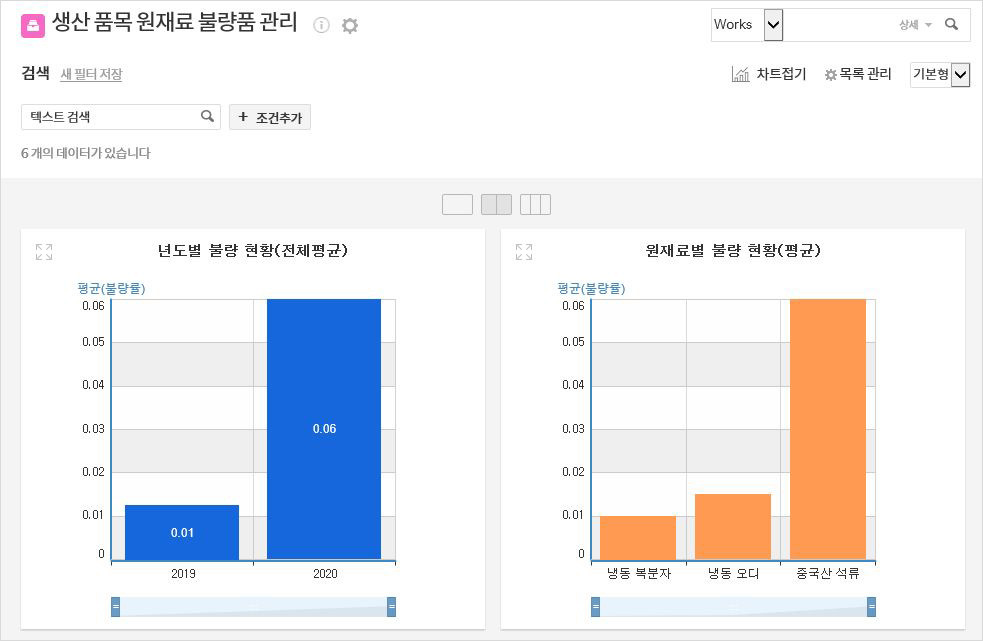
Task: Click left handle of yearly chart range slider
Action: pos(115,607)
